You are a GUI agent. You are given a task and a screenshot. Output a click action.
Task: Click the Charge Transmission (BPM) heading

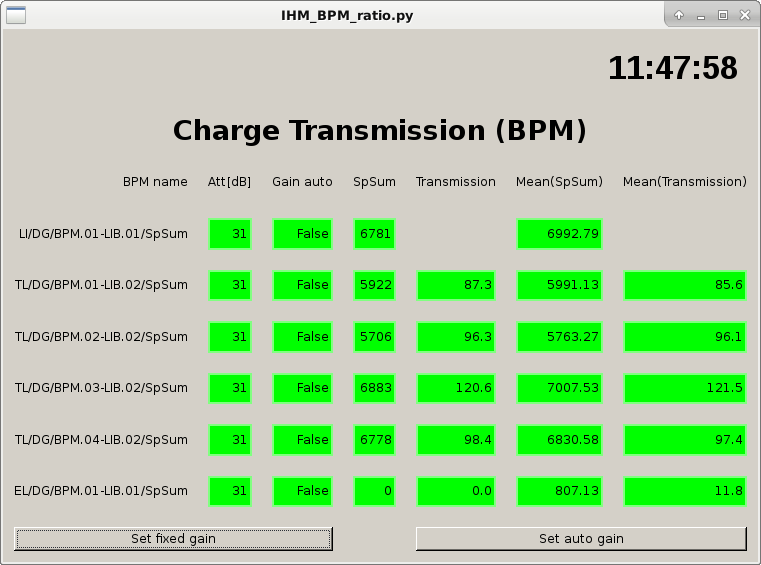(x=380, y=131)
